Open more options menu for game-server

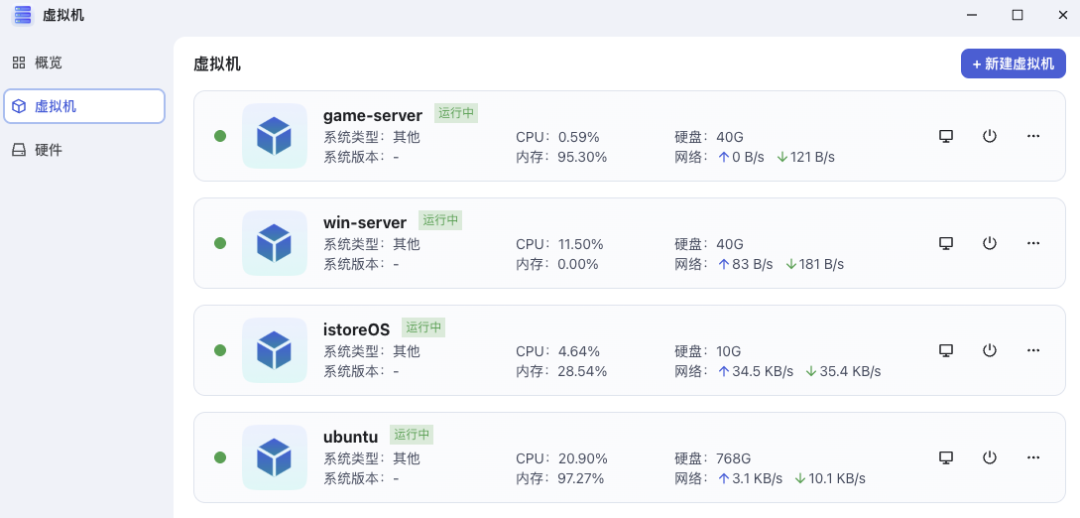pyautogui.click(x=1032, y=136)
